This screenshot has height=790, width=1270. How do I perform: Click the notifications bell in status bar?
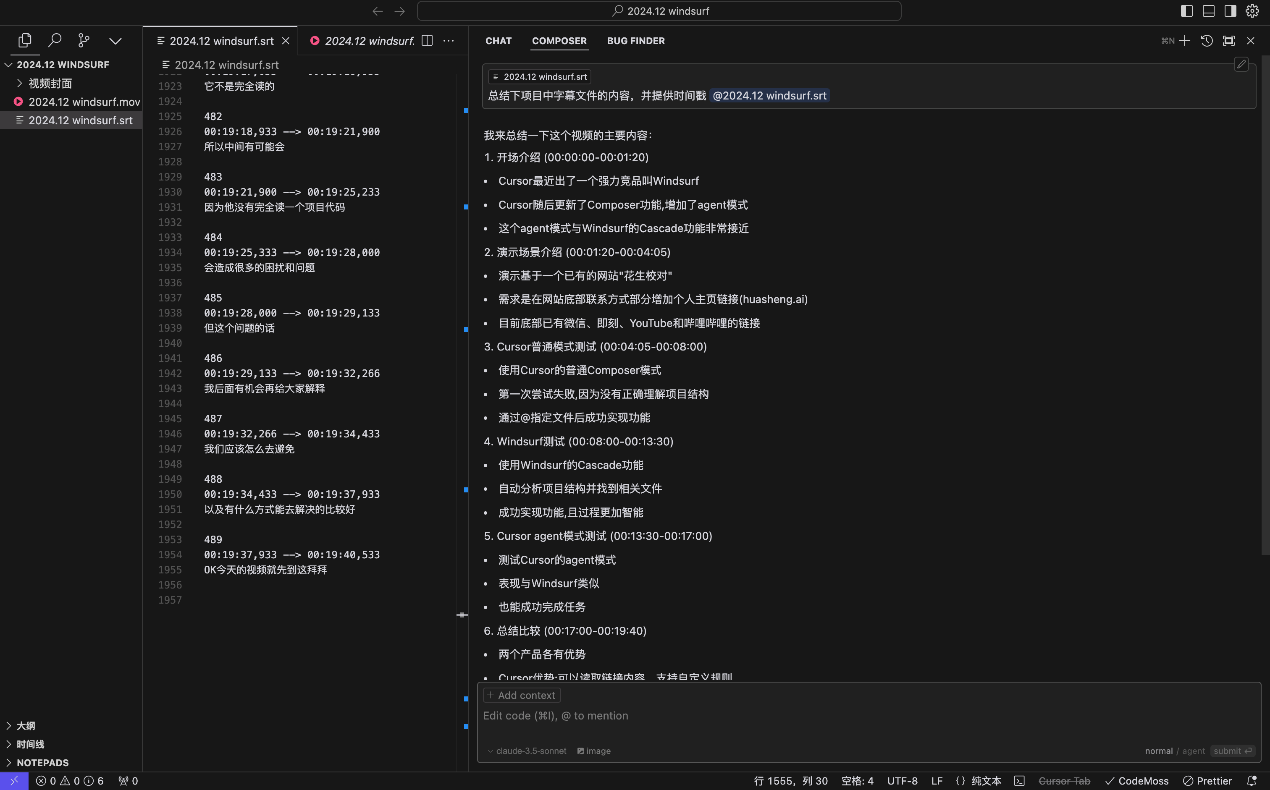tap(1252, 781)
